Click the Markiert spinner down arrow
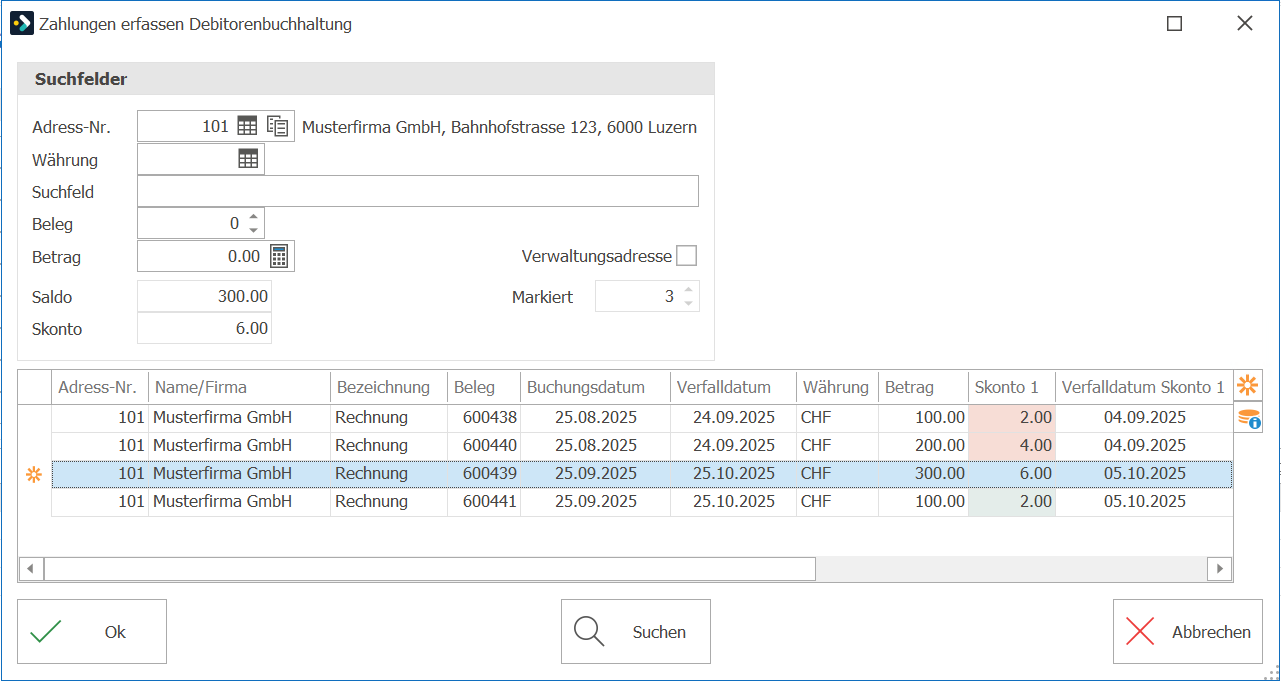Screen dimensions: 1281x682 pos(688,303)
